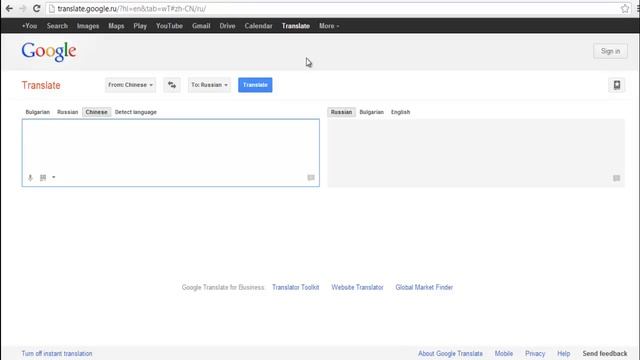The width and height of the screenshot is (640, 360).
Task: Click the blue Translate button
Action: coord(255,85)
